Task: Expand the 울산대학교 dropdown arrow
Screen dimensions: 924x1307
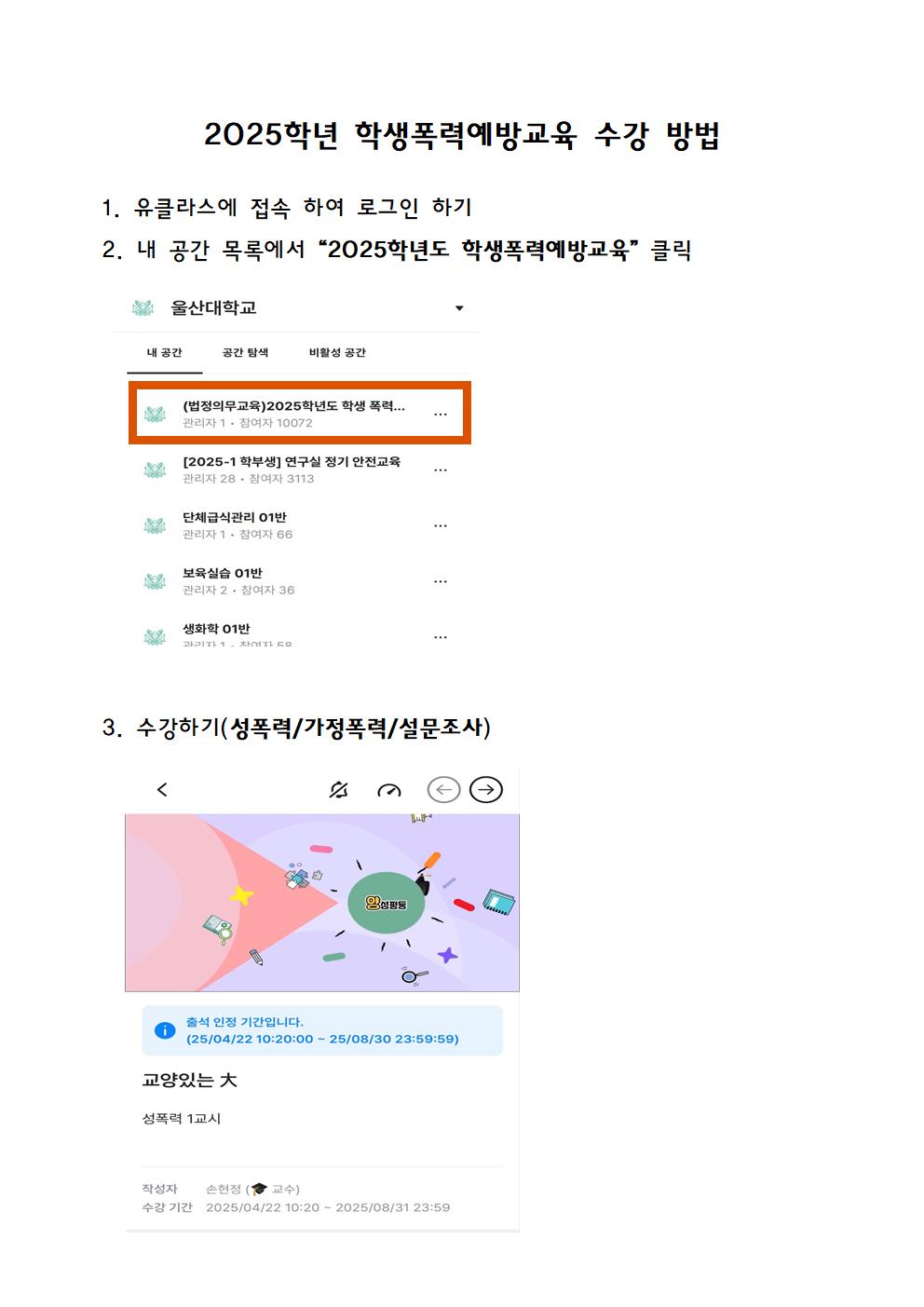Action: (x=459, y=308)
